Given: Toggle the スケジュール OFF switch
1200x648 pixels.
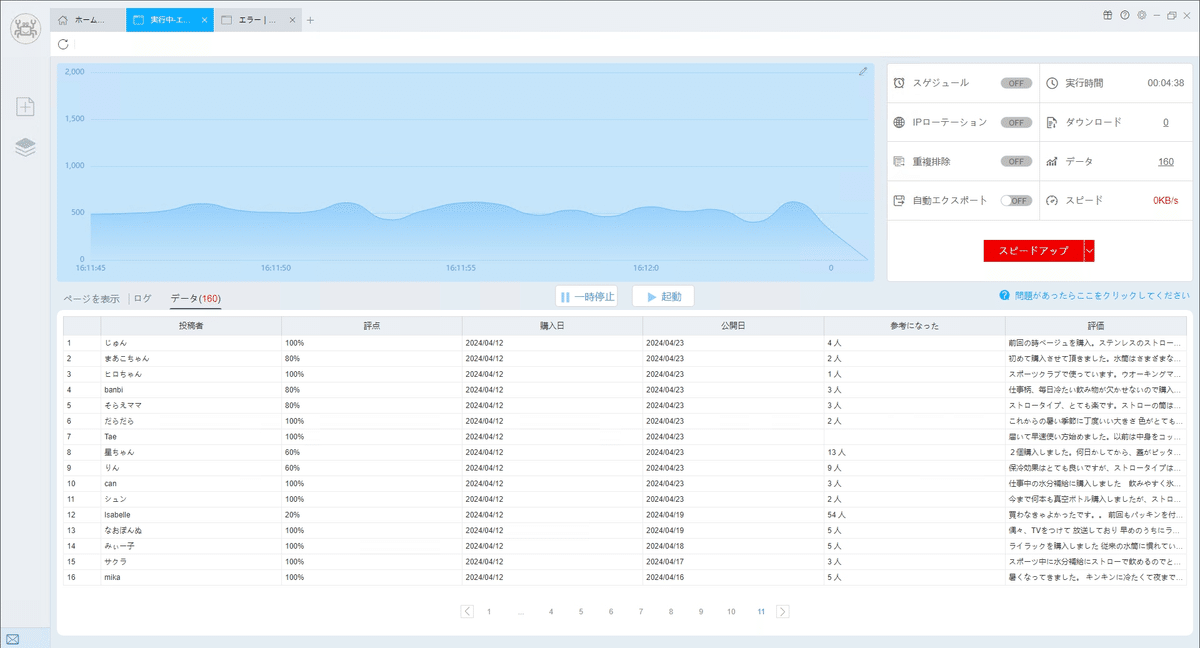Looking at the screenshot, I should tap(1016, 83).
